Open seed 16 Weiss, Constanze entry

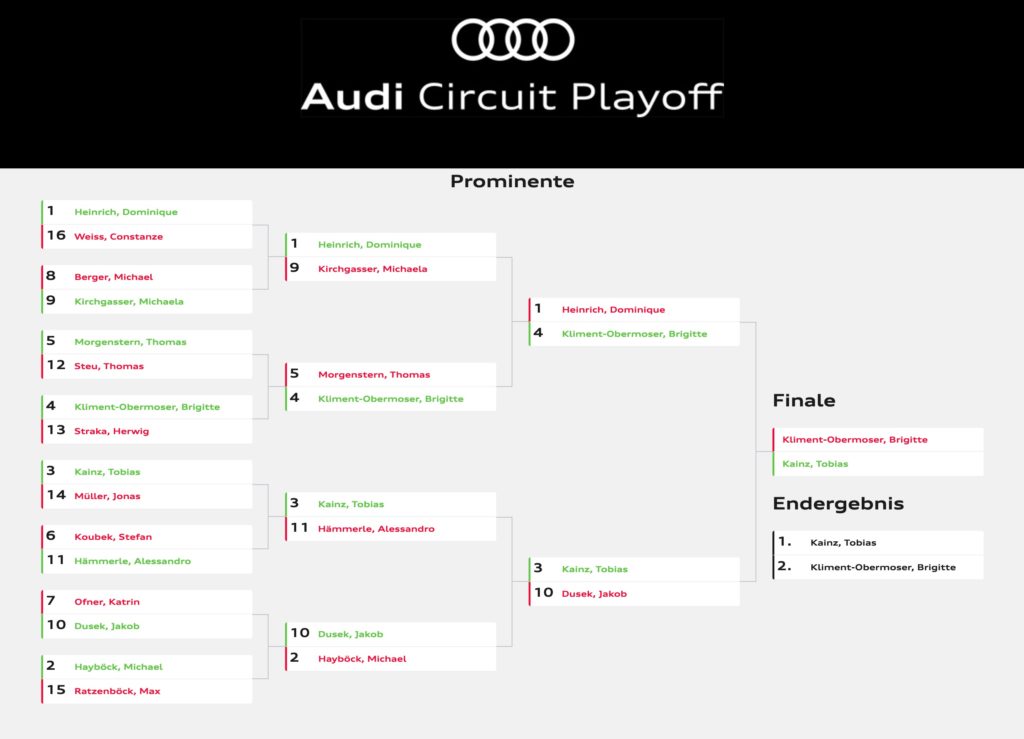[118, 237]
